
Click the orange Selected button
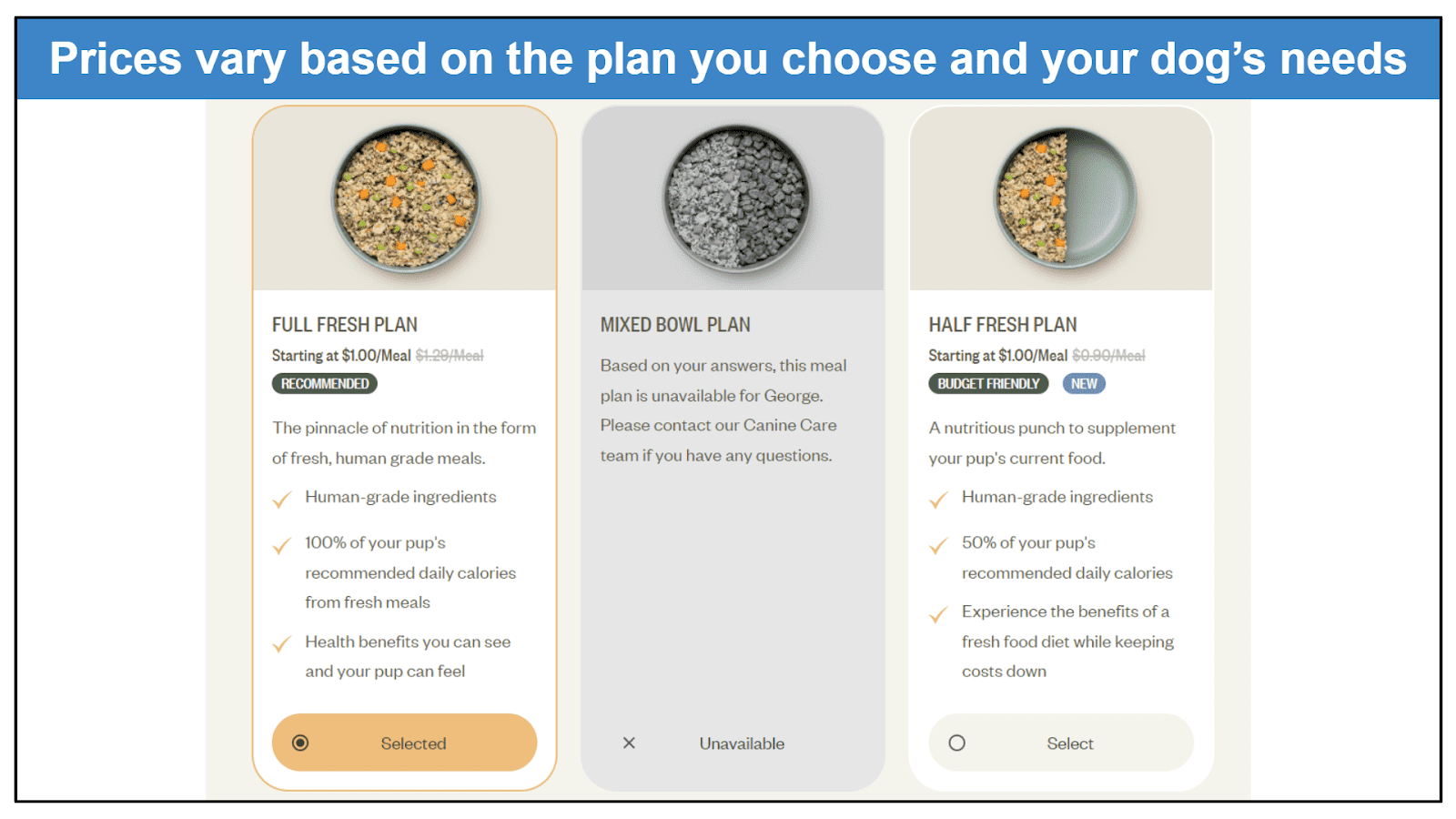404,743
